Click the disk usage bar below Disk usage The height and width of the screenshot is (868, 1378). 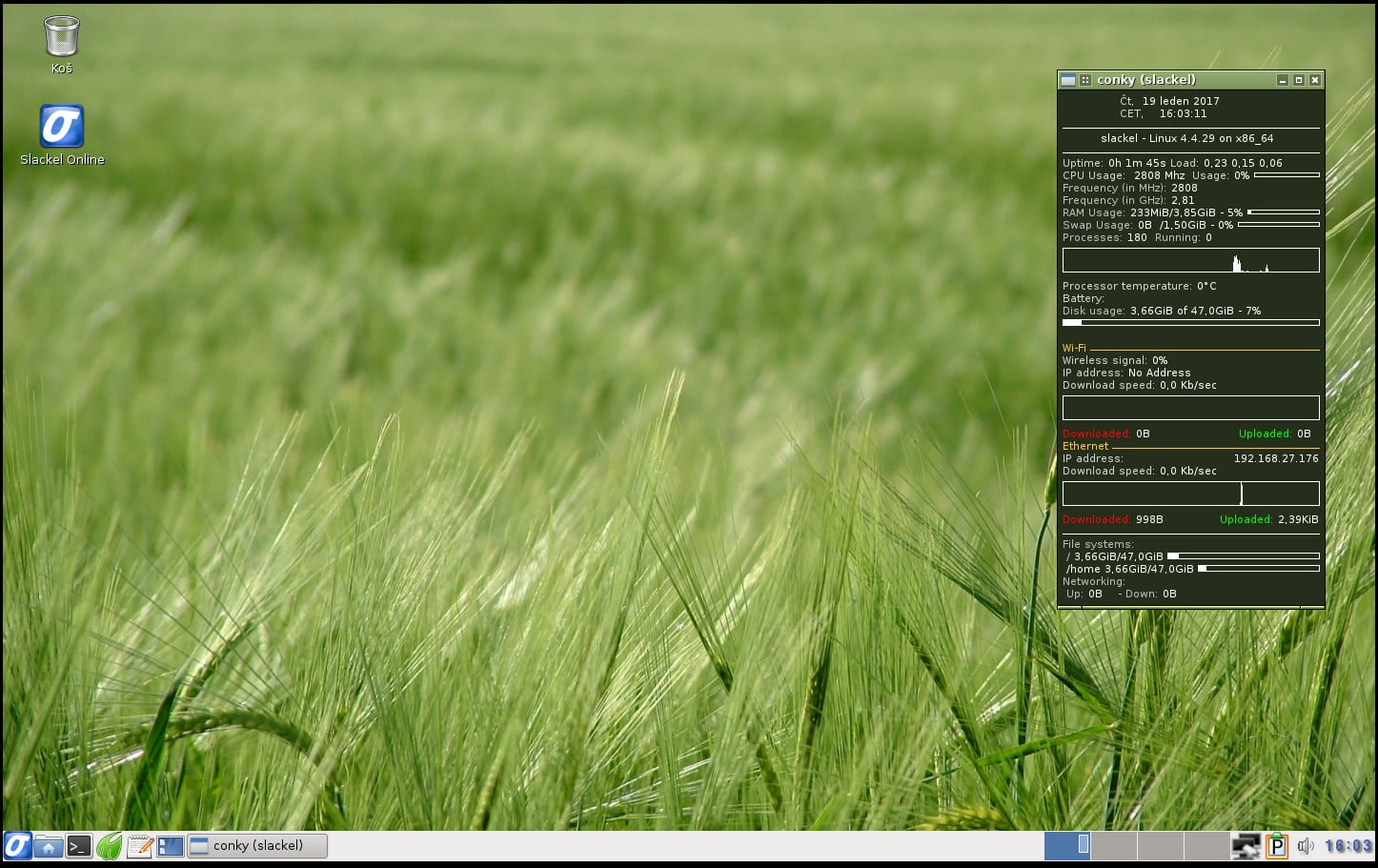click(x=1191, y=323)
